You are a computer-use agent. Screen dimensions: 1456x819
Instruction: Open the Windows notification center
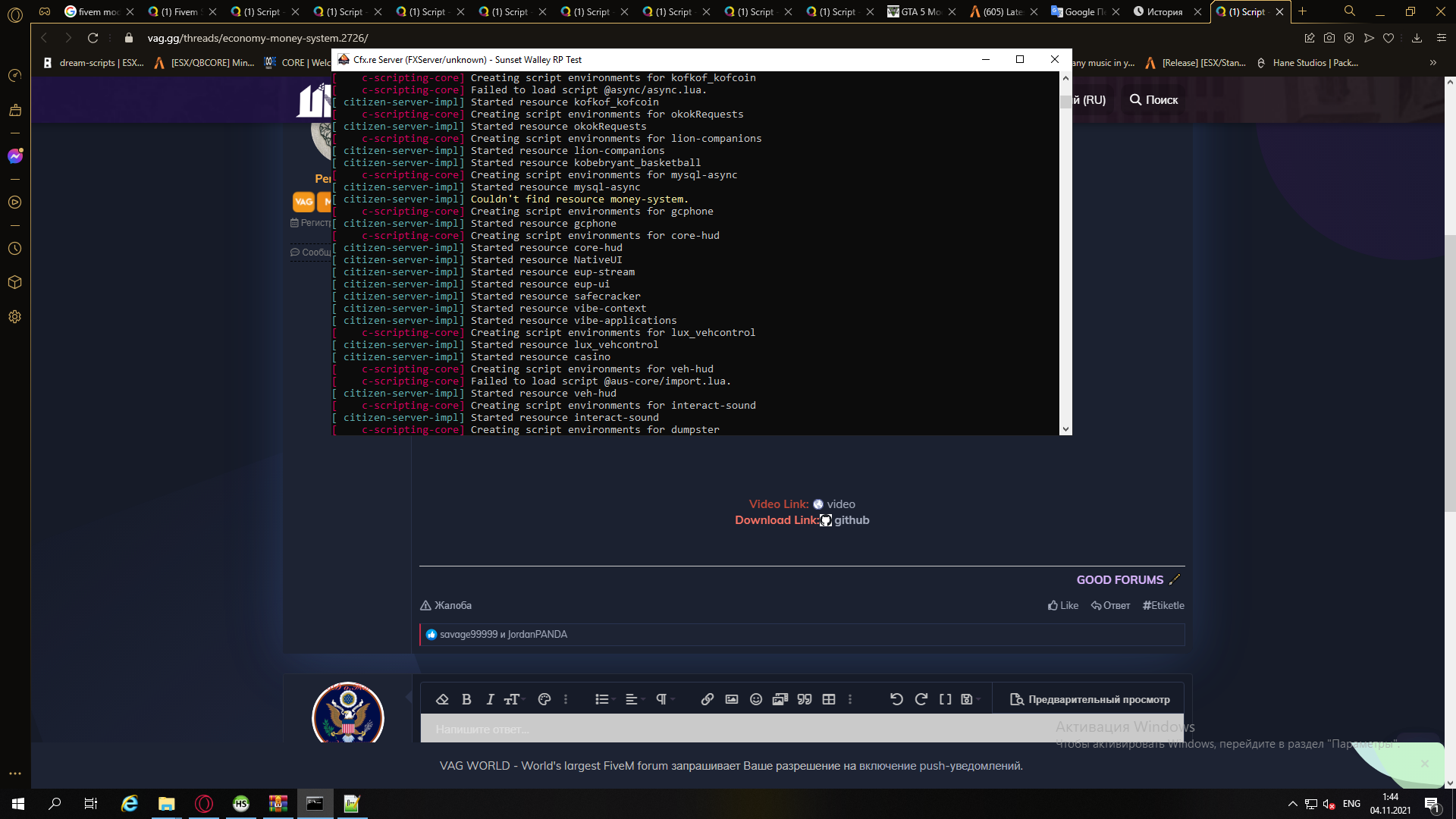coord(1432,804)
